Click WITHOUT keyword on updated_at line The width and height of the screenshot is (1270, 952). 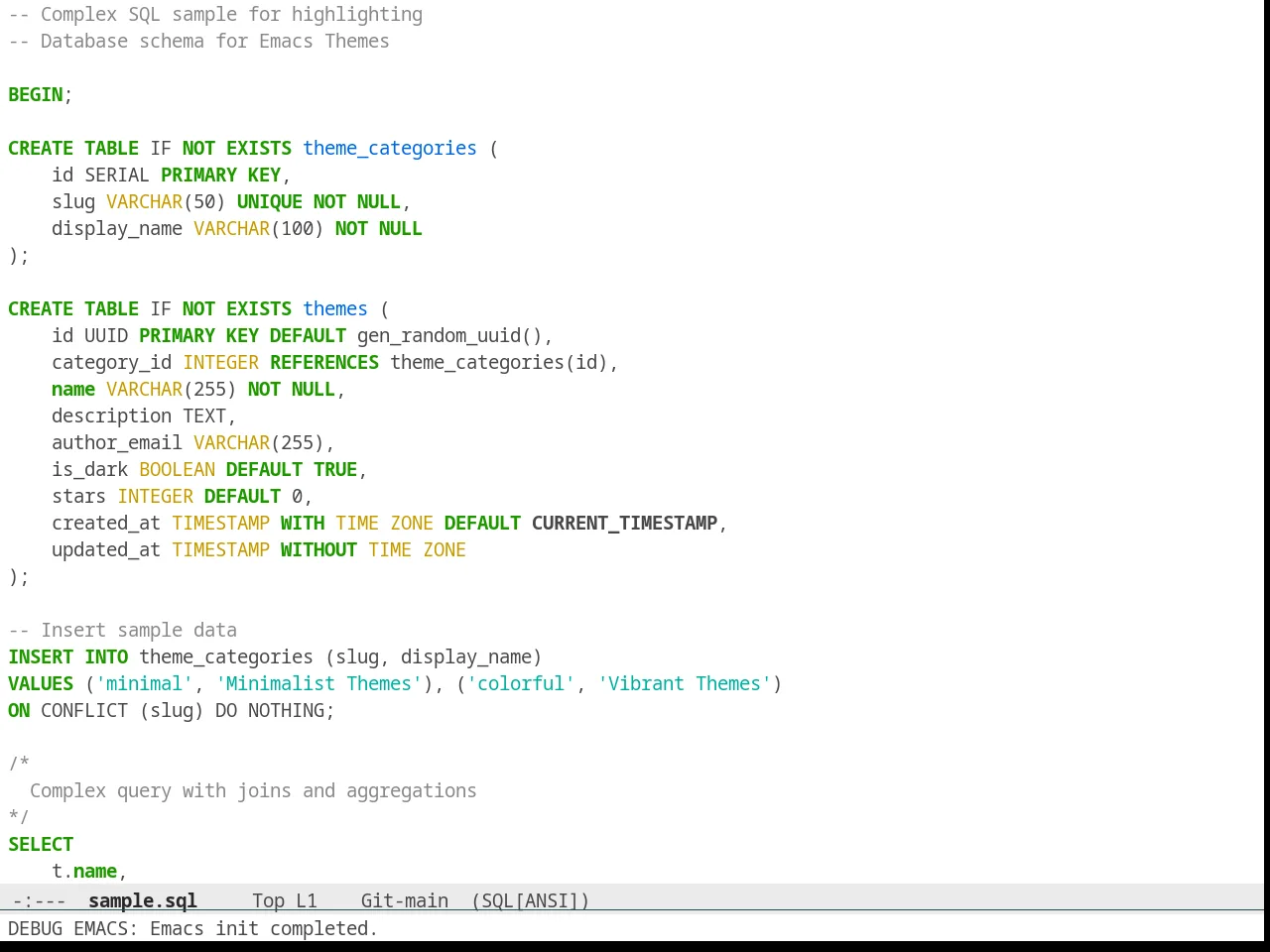318,549
